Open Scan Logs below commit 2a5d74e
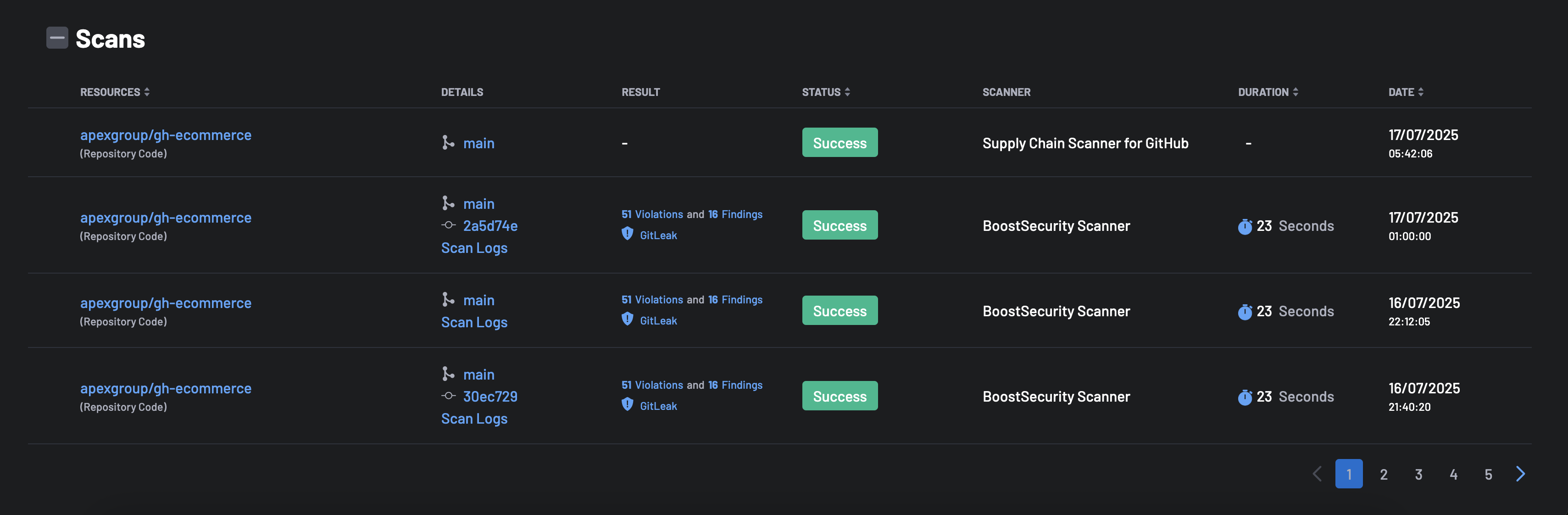1568x515 pixels. [x=474, y=248]
